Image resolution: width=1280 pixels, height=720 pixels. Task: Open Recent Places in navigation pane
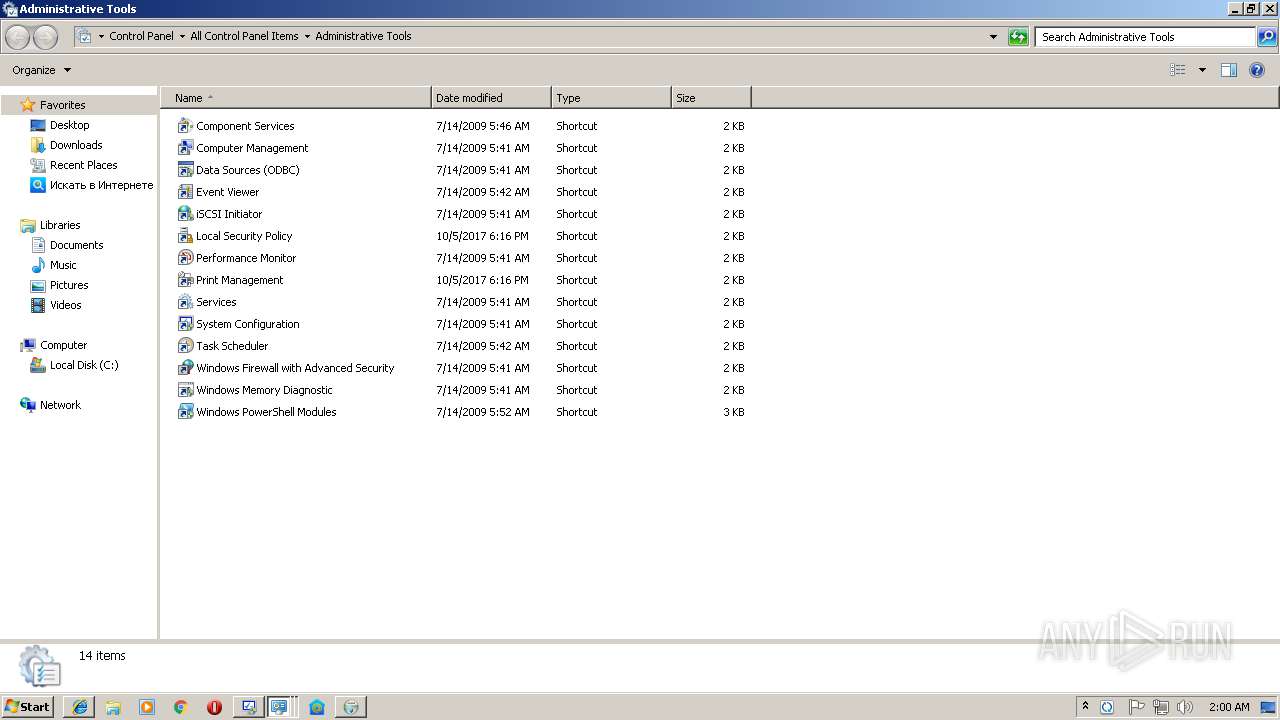(83, 165)
